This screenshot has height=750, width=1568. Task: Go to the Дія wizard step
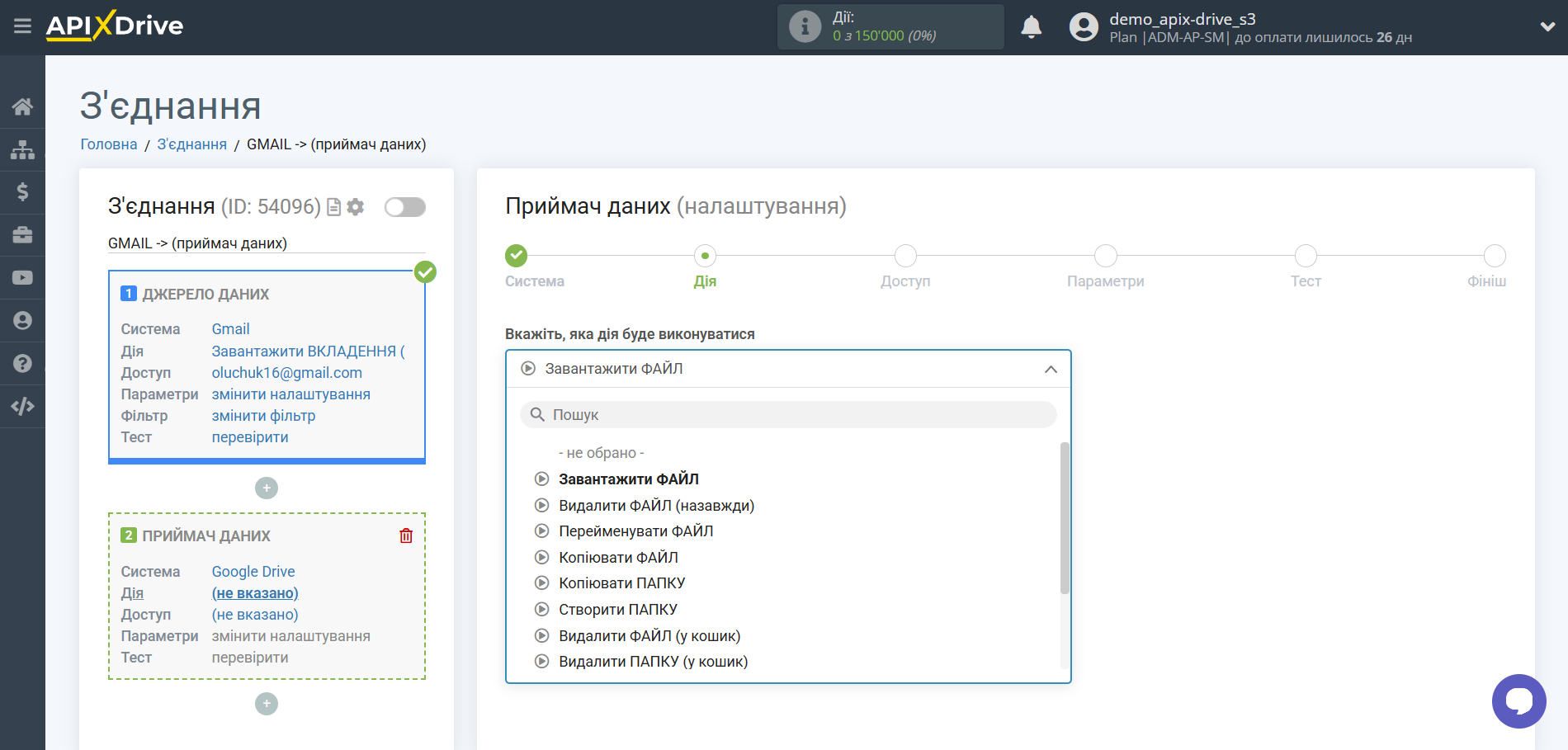(705, 256)
